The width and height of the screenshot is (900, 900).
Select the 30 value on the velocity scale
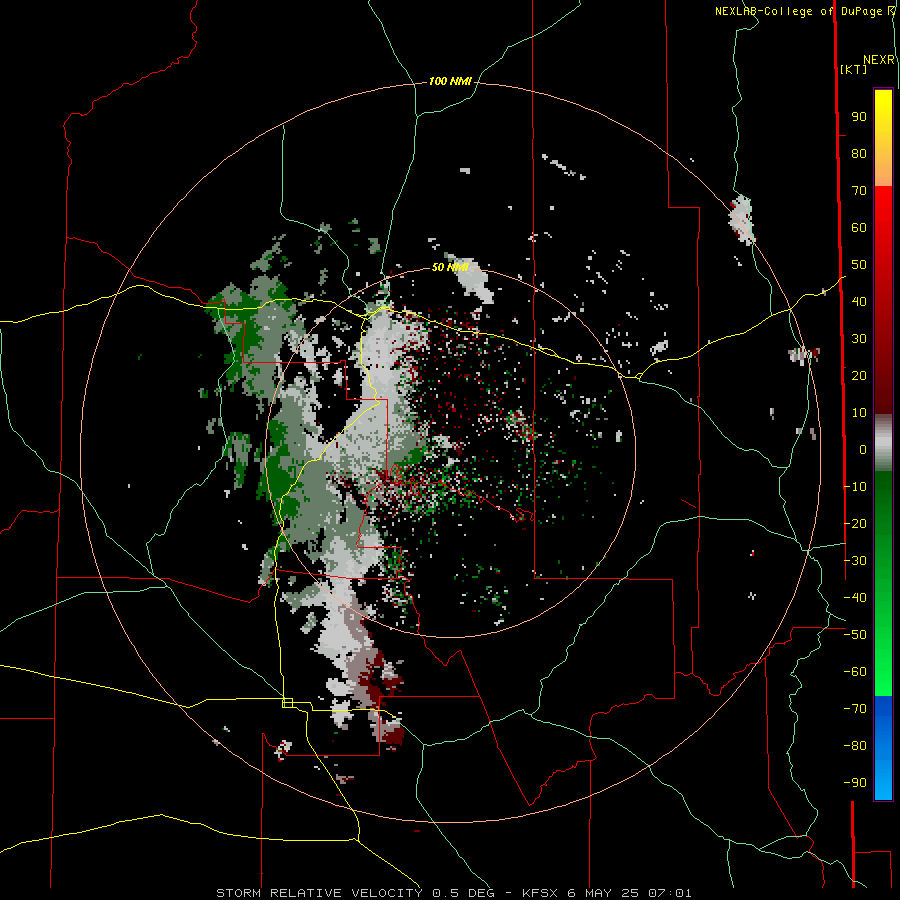click(x=859, y=339)
